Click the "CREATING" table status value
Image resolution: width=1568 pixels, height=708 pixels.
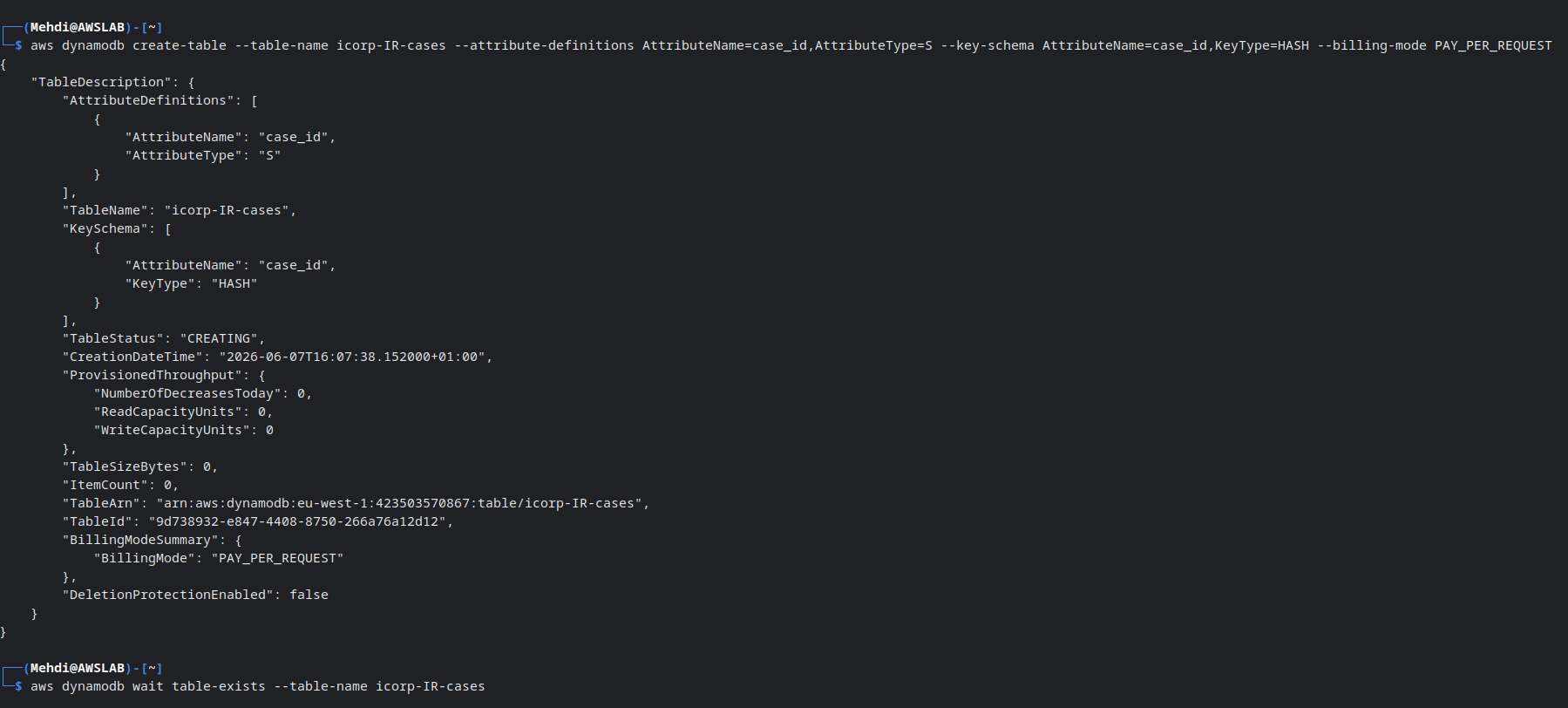click(219, 338)
